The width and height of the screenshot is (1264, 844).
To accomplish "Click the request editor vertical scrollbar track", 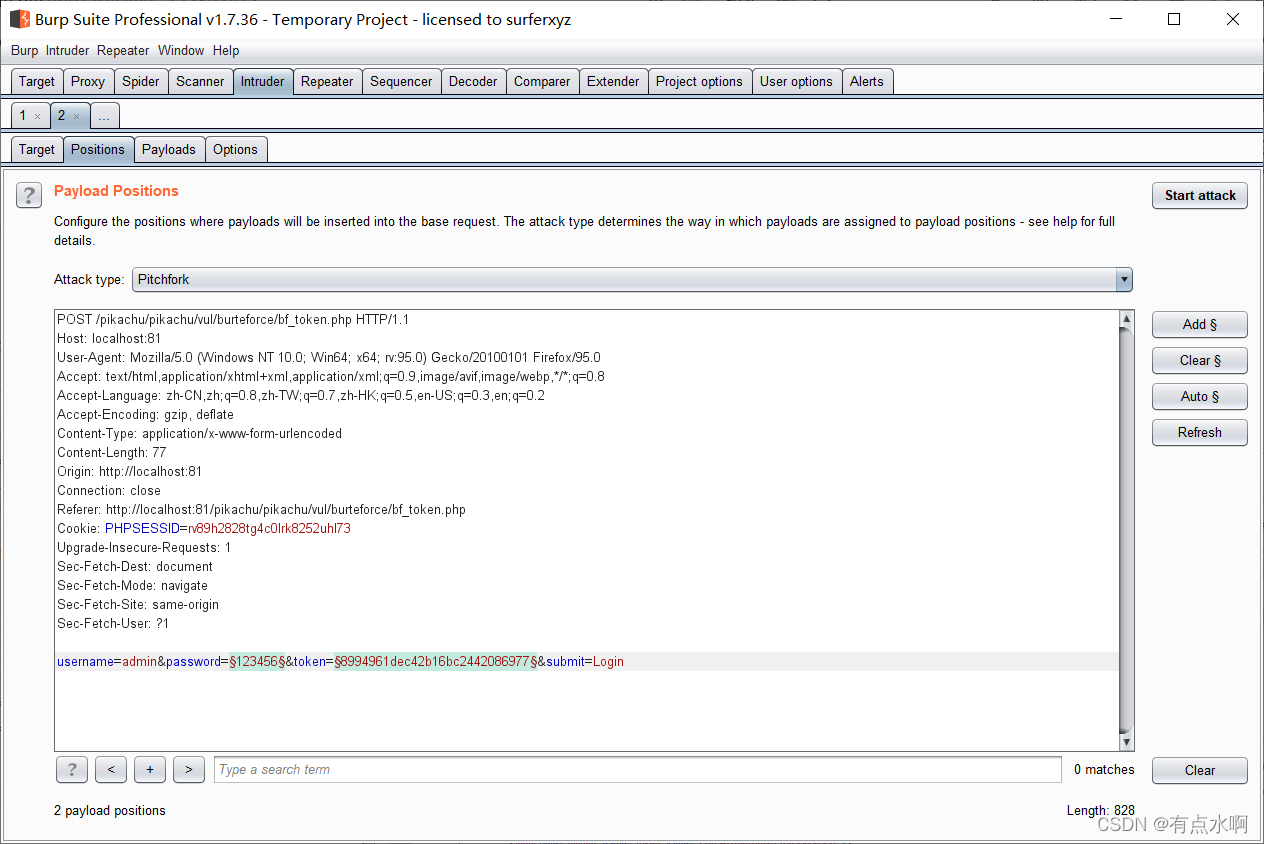I will click(x=1127, y=530).
